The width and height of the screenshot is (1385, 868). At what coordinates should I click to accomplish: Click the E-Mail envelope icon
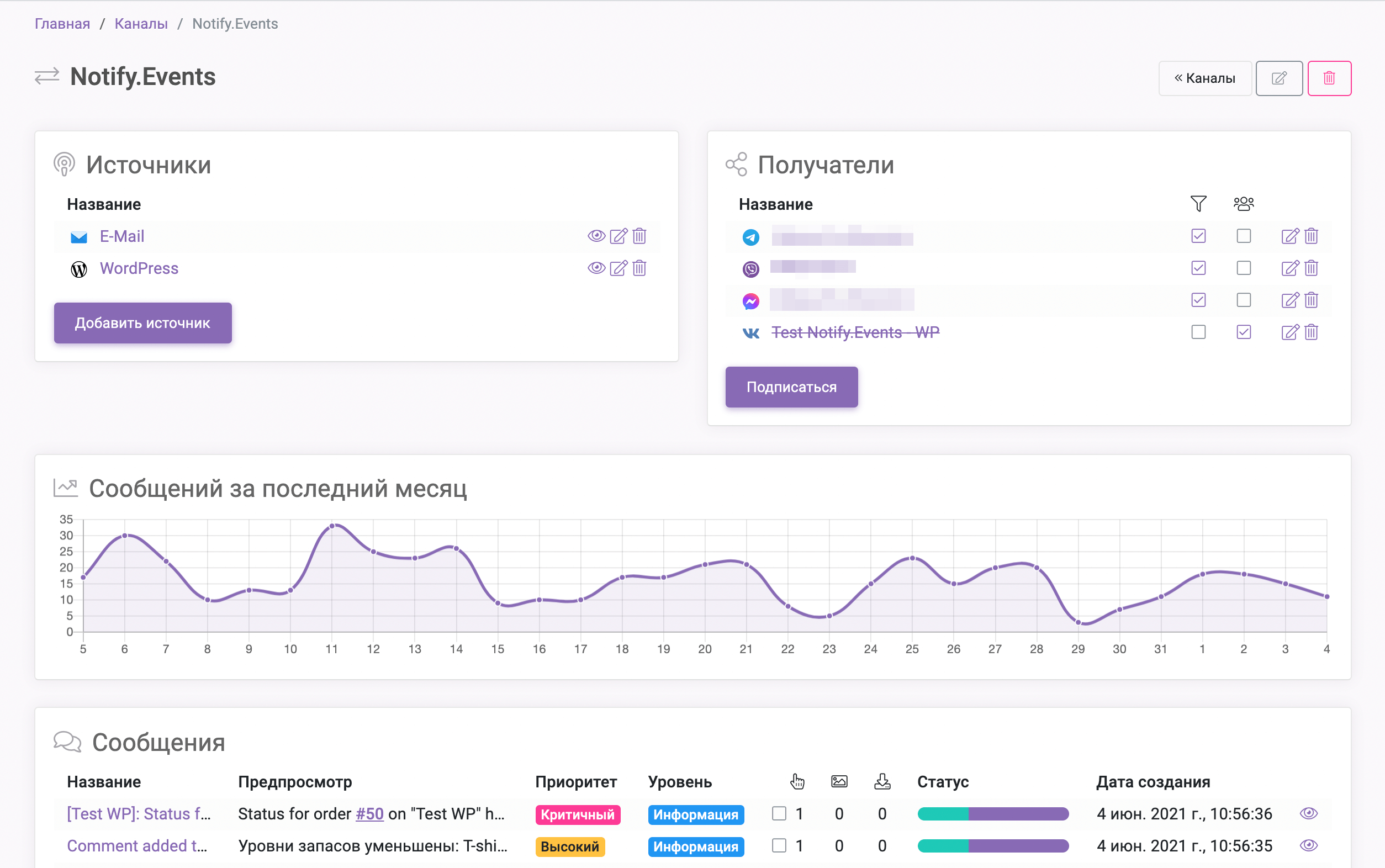tap(78, 237)
